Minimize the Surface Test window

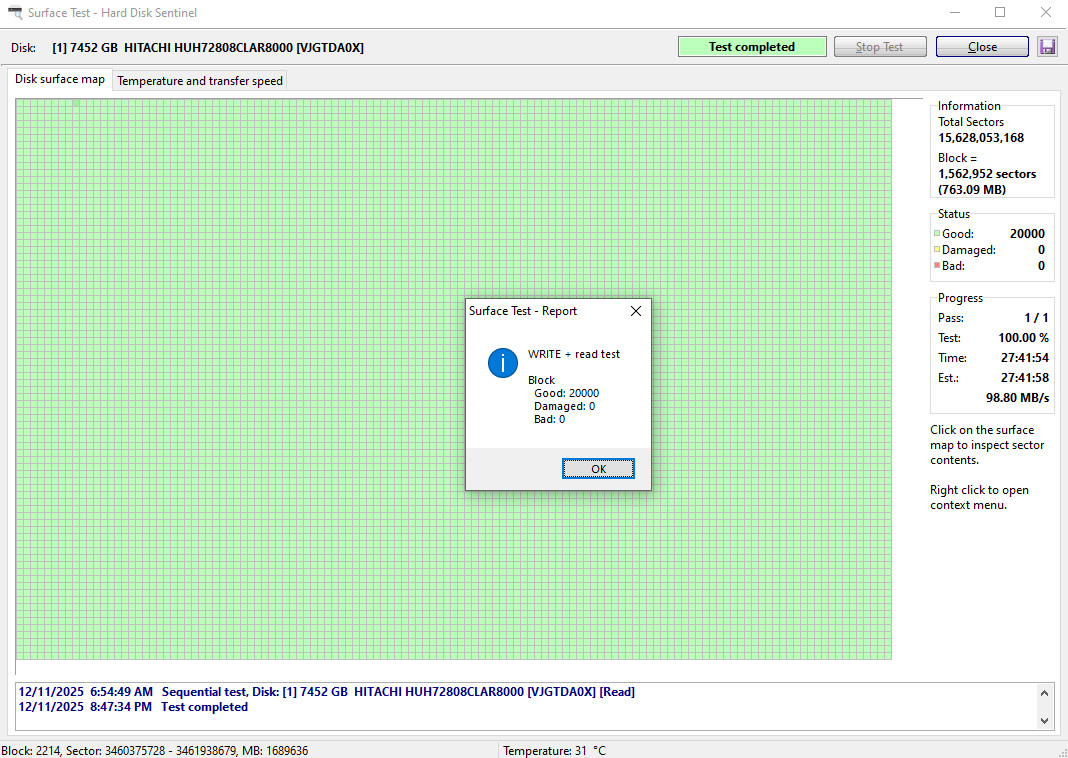click(955, 12)
